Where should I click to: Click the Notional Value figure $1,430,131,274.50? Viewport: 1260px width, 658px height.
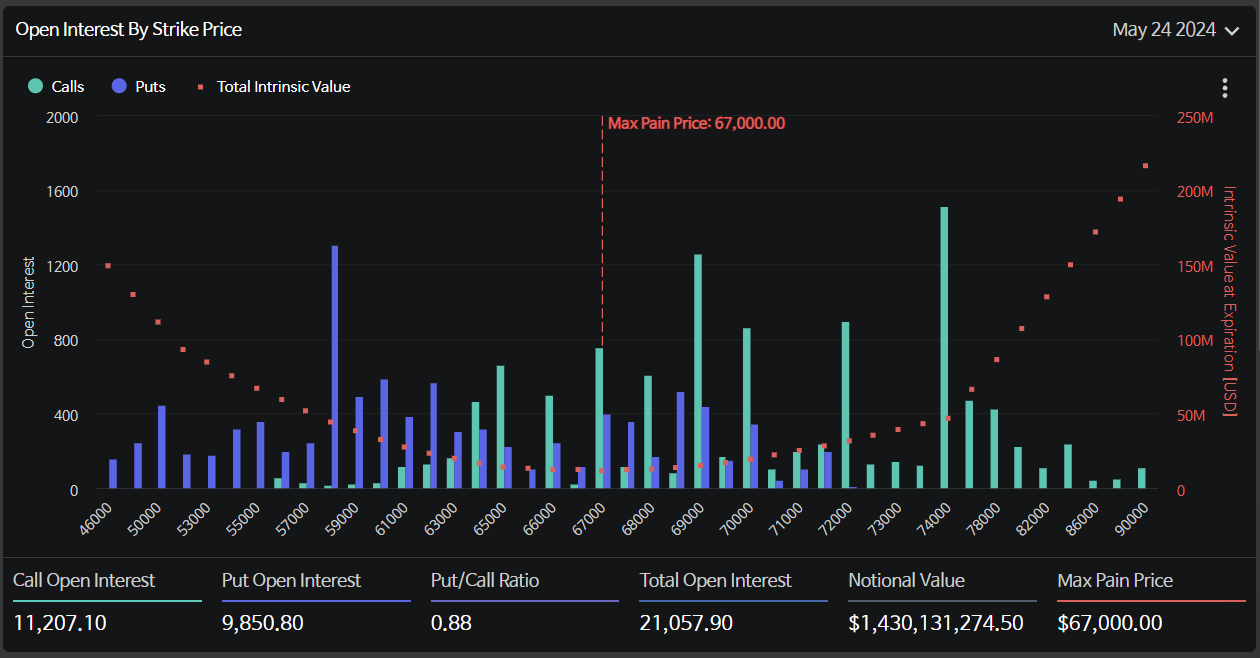[x=935, y=623]
